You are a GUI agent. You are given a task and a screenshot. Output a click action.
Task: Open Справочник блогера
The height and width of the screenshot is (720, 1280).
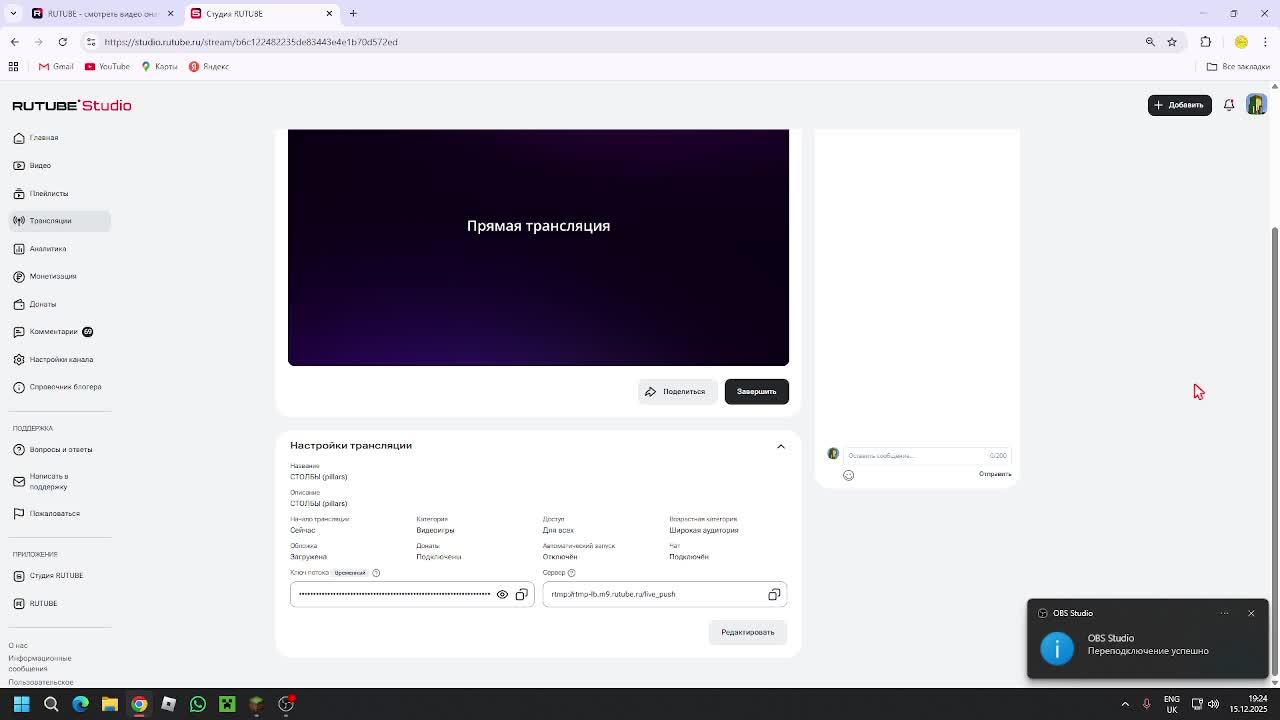pyautogui.click(x=57, y=387)
